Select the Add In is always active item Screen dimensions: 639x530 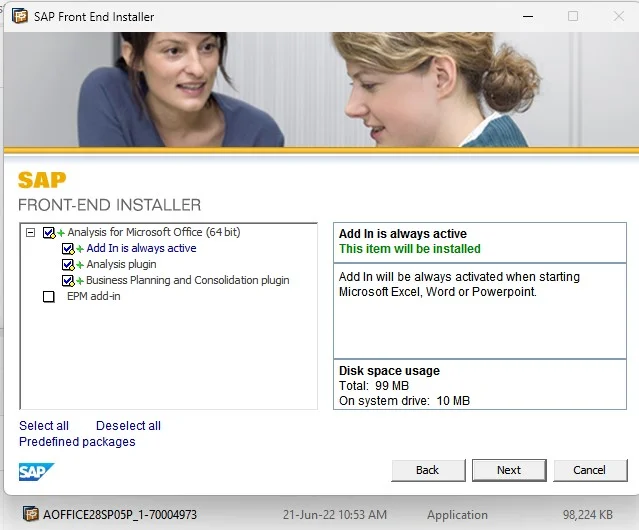[141, 248]
